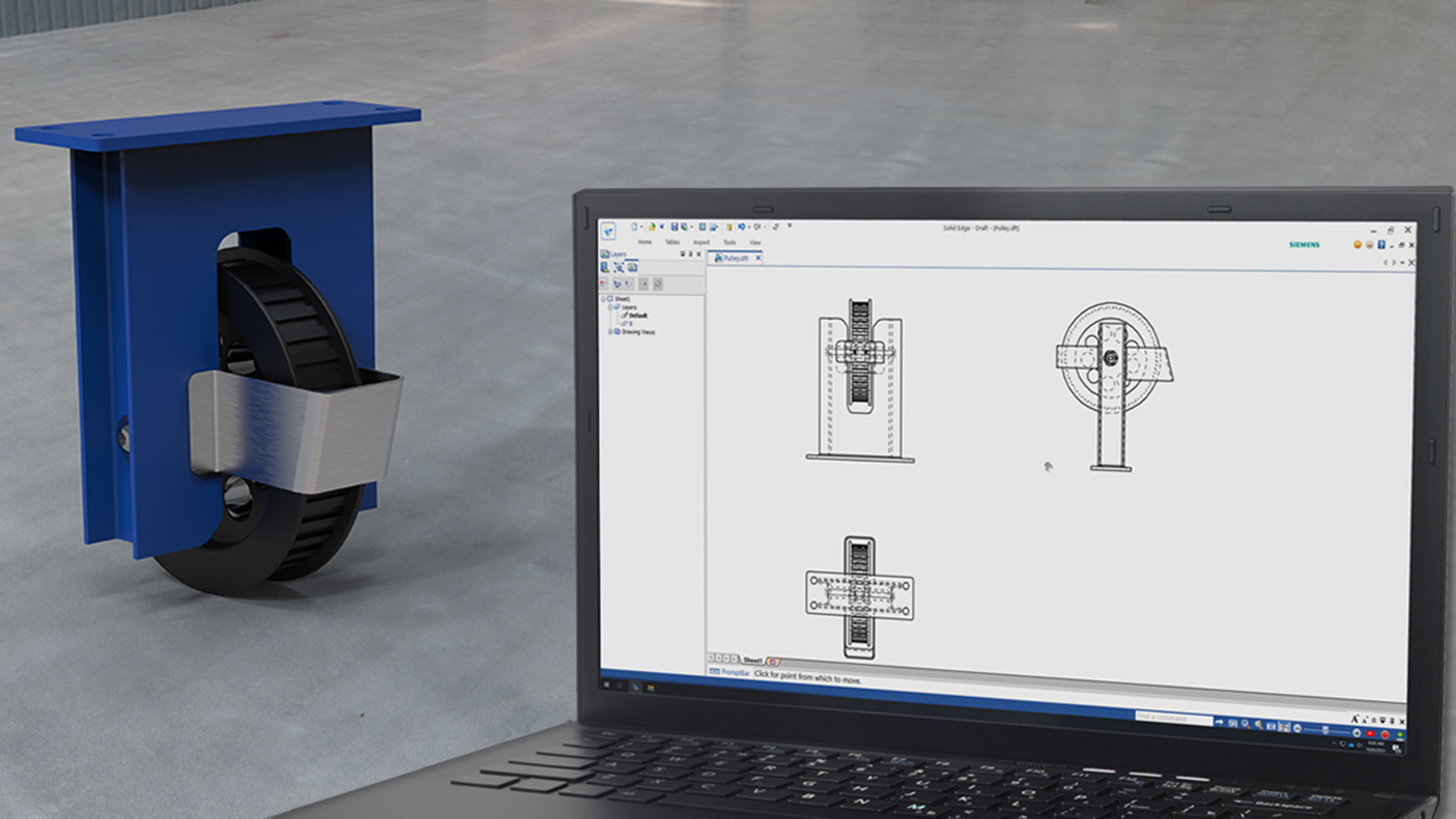
Task: Open the Inspect ribbon tab
Action: click(x=702, y=242)
